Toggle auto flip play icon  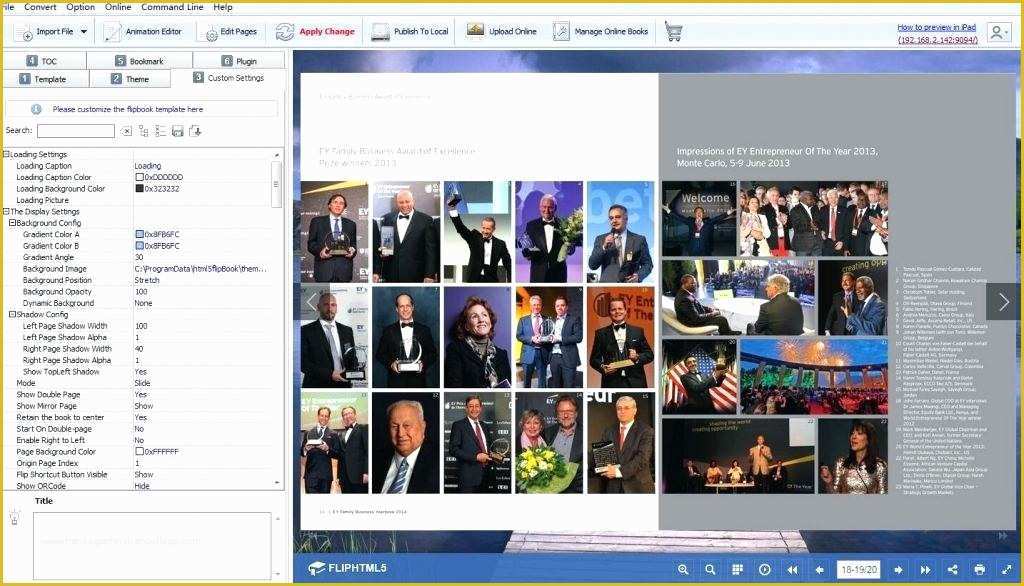(764, 570)
